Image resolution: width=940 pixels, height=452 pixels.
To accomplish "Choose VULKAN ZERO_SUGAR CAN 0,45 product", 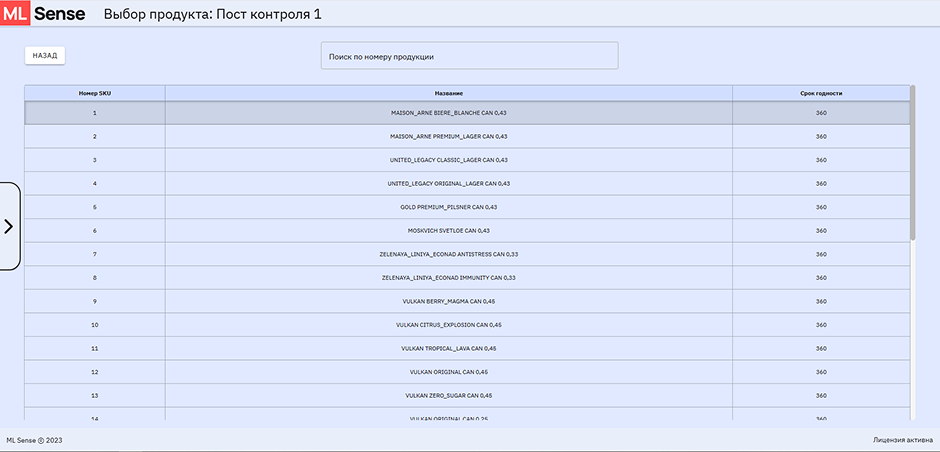I will tap(448, 395).
